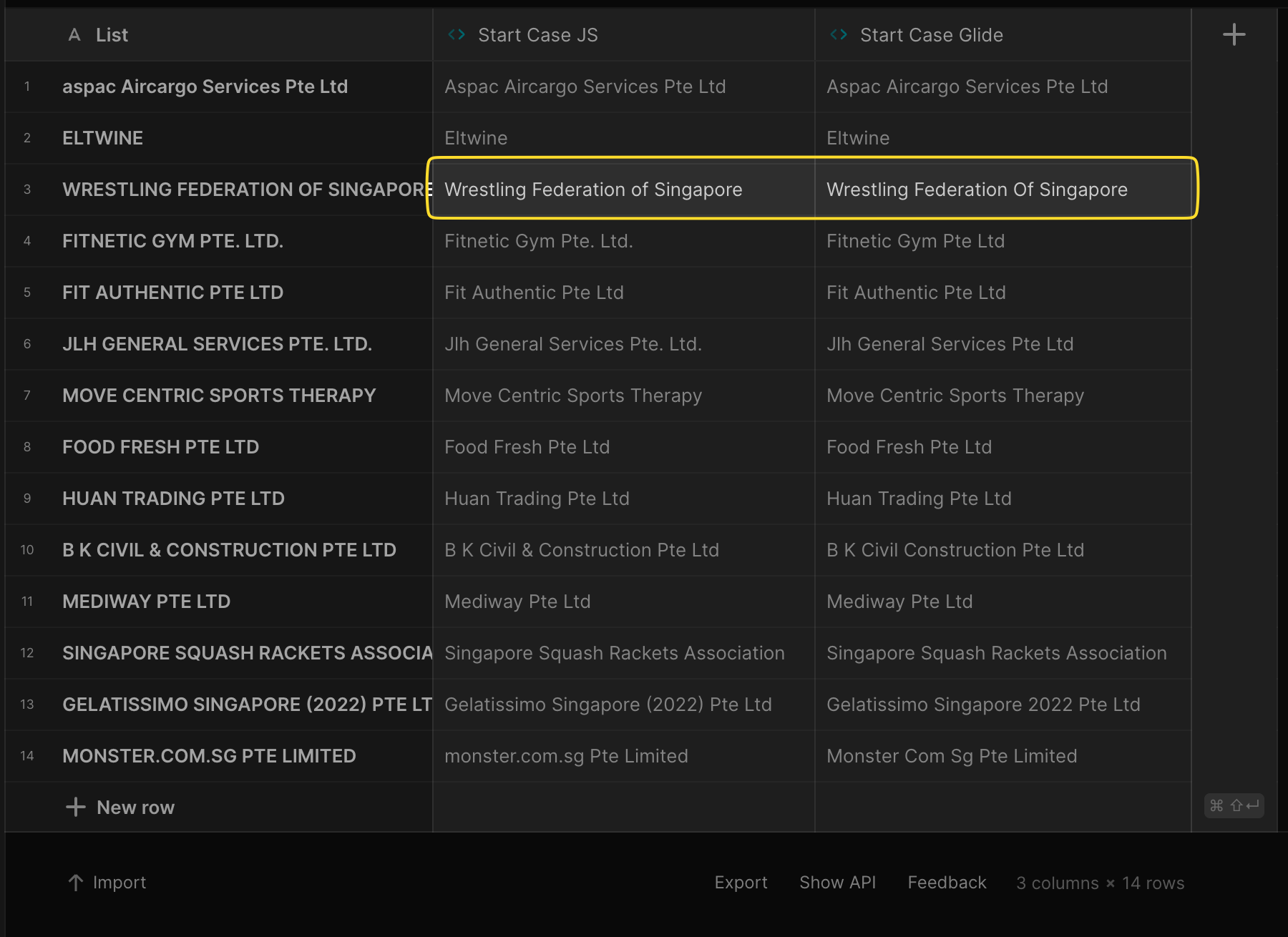Click the code icon beside Start Case Glide

coord(839,34)
